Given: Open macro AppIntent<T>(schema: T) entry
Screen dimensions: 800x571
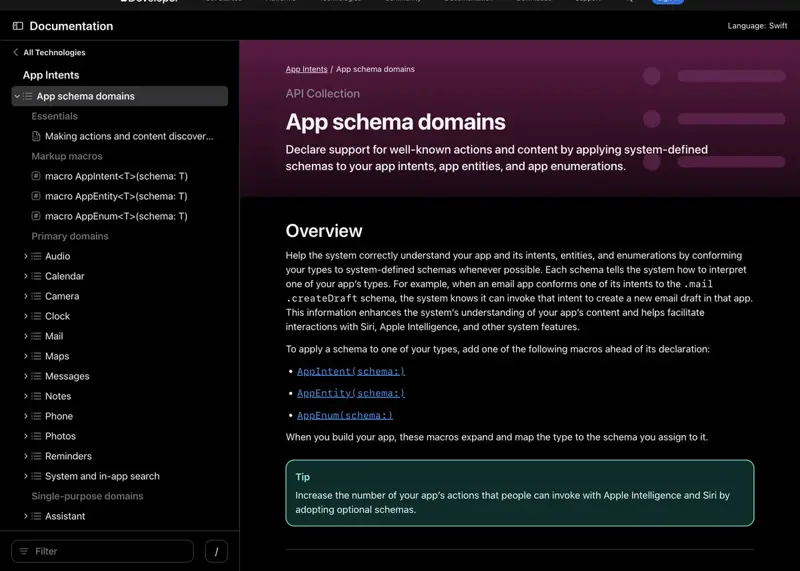Looking at the screenshot, I should pos(116,176).
